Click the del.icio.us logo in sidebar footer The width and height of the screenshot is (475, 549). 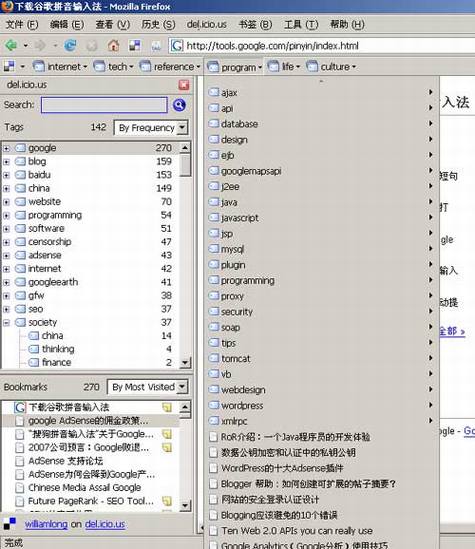(9, 524)
